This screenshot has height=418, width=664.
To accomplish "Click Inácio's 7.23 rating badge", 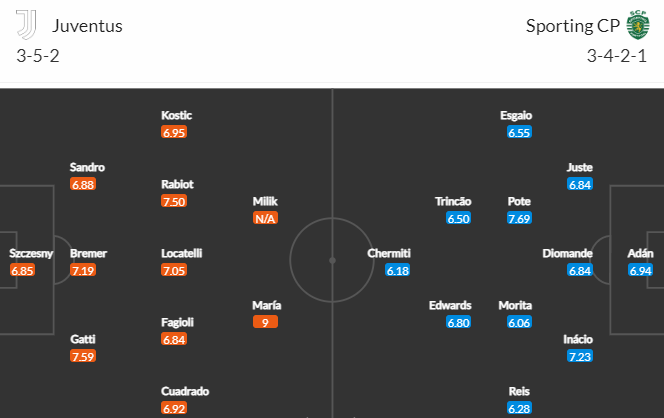I will [580, 357].
